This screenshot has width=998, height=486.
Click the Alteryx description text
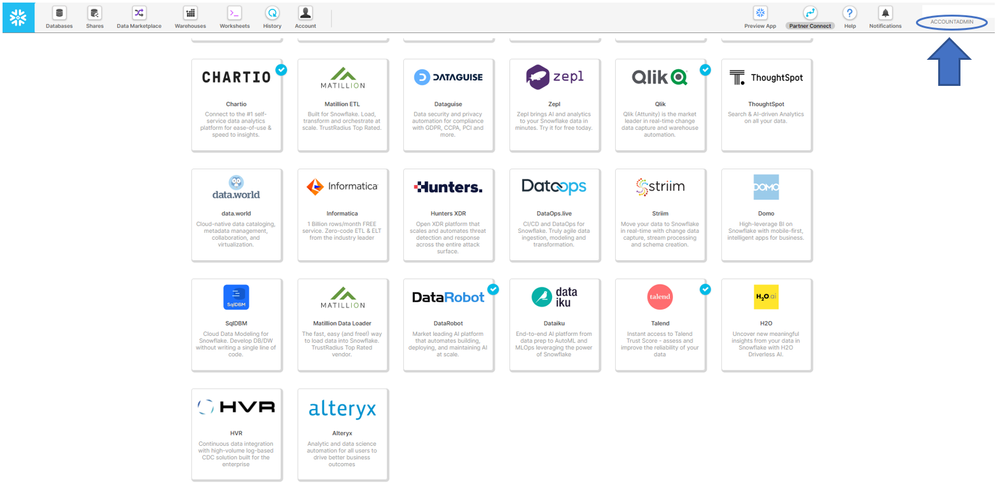point(342,454)
